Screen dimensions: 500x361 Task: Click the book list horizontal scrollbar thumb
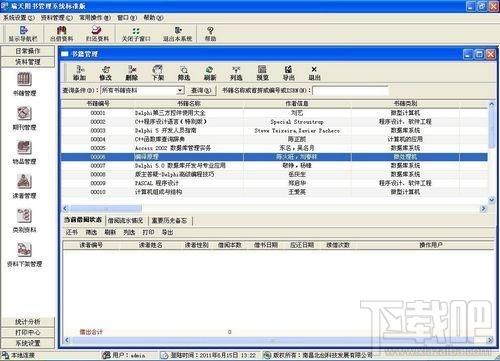tap(105, 209)
